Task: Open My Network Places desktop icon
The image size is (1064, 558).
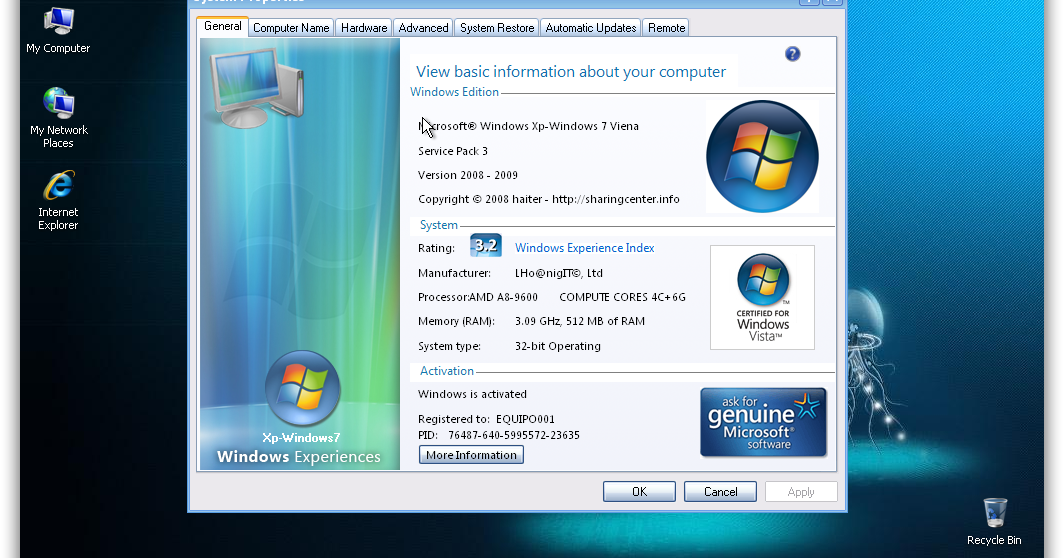Action: [58, 117]
